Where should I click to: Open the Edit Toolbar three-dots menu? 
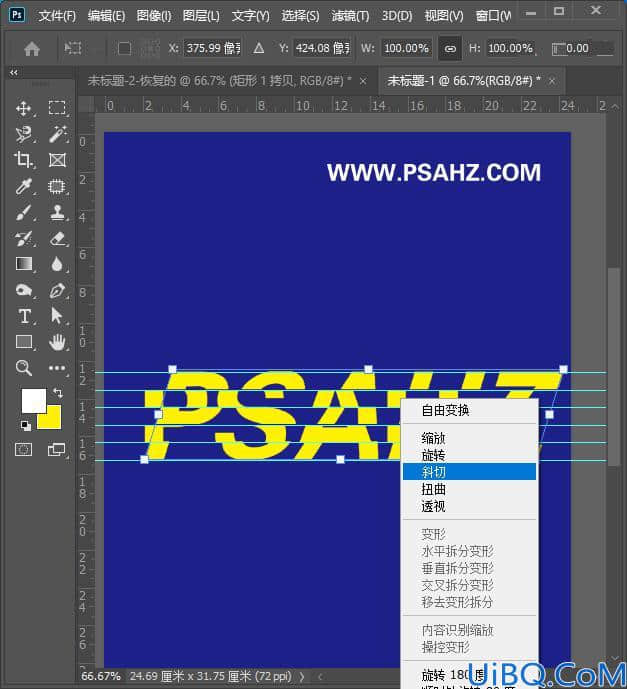click(57, 368)
